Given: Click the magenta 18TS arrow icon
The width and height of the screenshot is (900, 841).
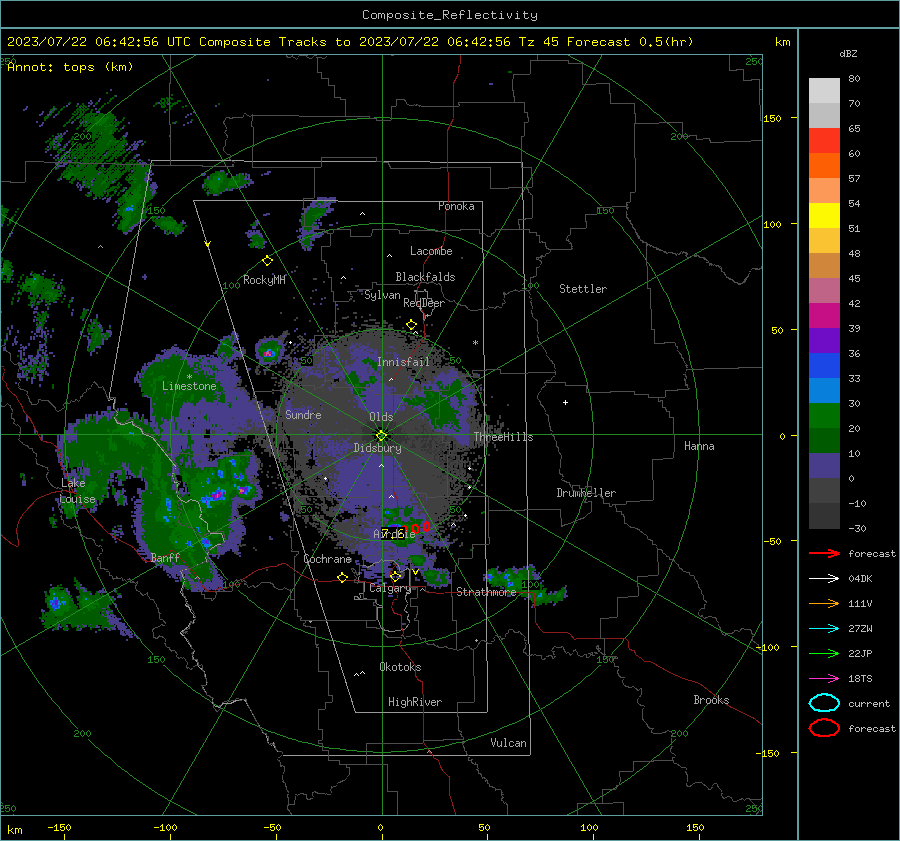Looking at the screenshot, I should point(824,679).
